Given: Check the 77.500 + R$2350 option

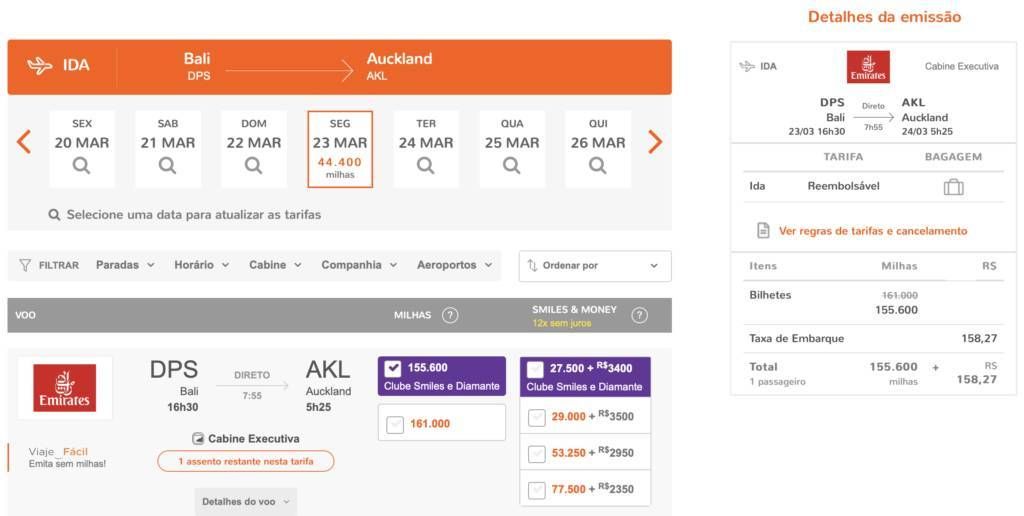Looking at the screenshot, I should point(537,490).
